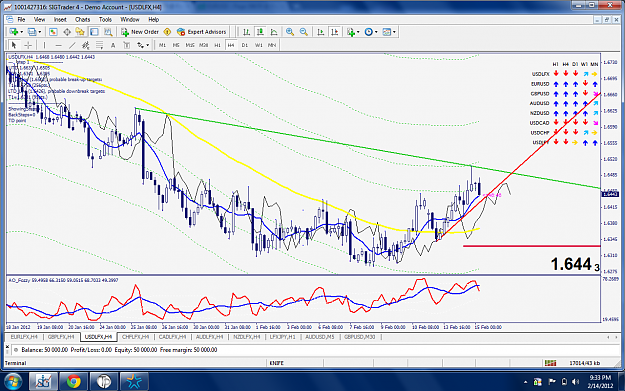Open the Charts menu
The height and width of the screenshot is (391, 625).
[x=83, y=19]
